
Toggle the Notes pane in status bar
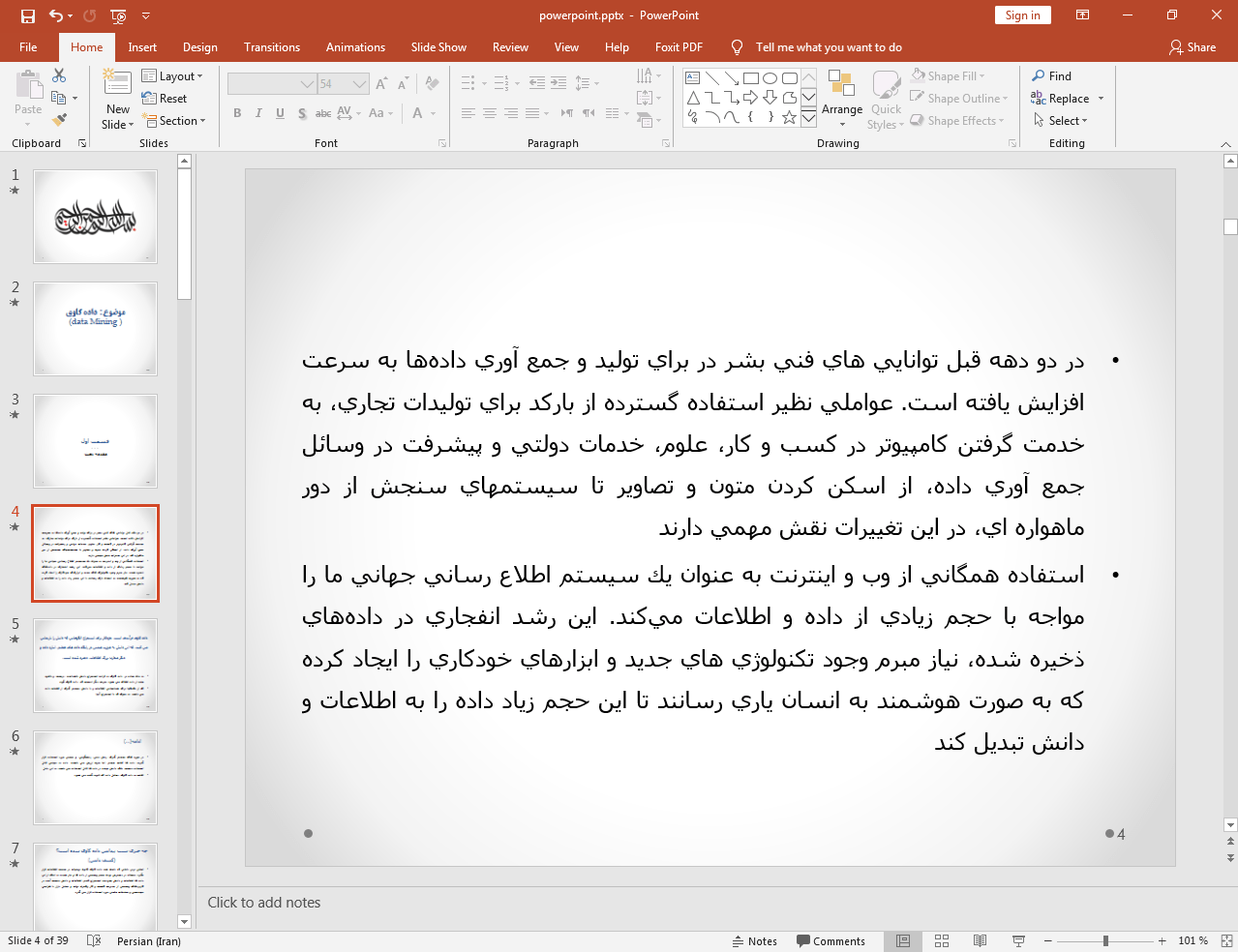click(x=754, y=940)
